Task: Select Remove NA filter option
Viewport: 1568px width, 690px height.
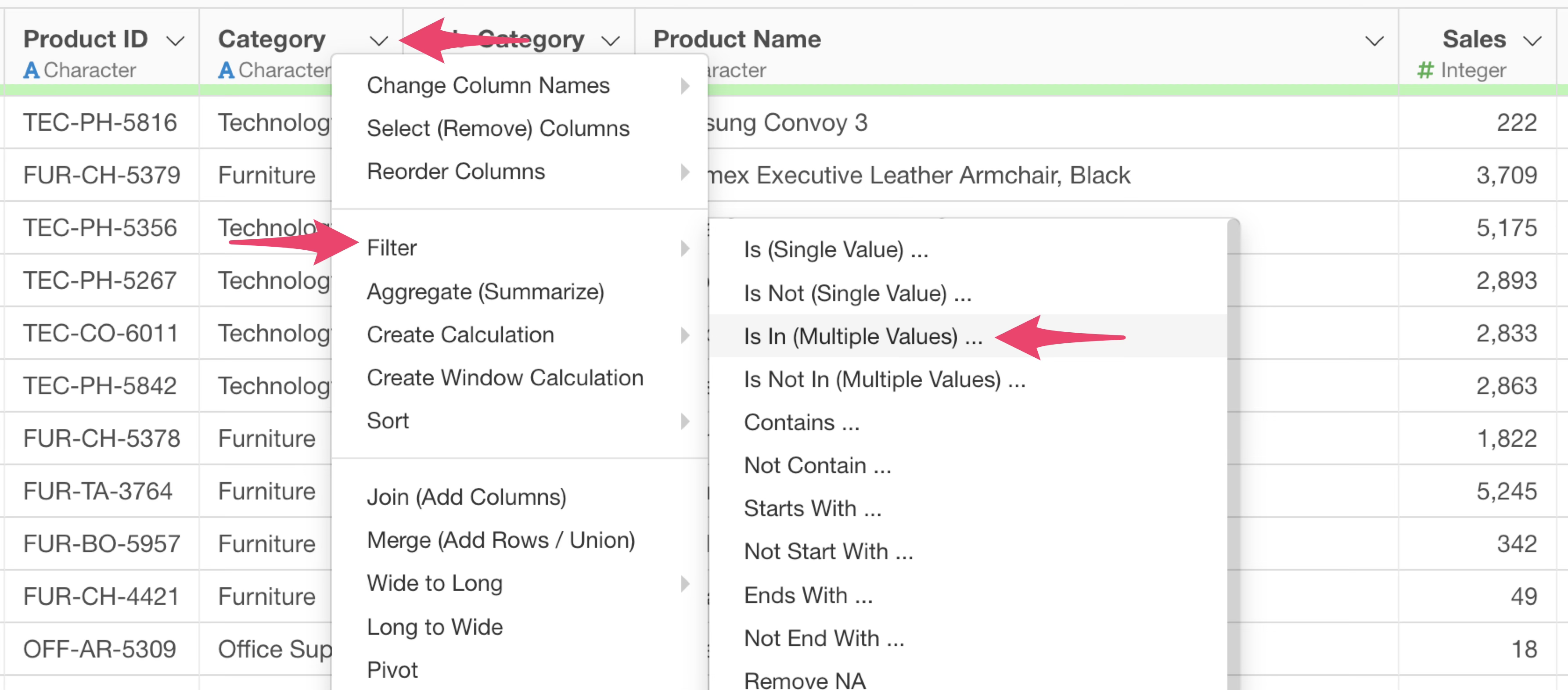Action: [x=804, y=679]
